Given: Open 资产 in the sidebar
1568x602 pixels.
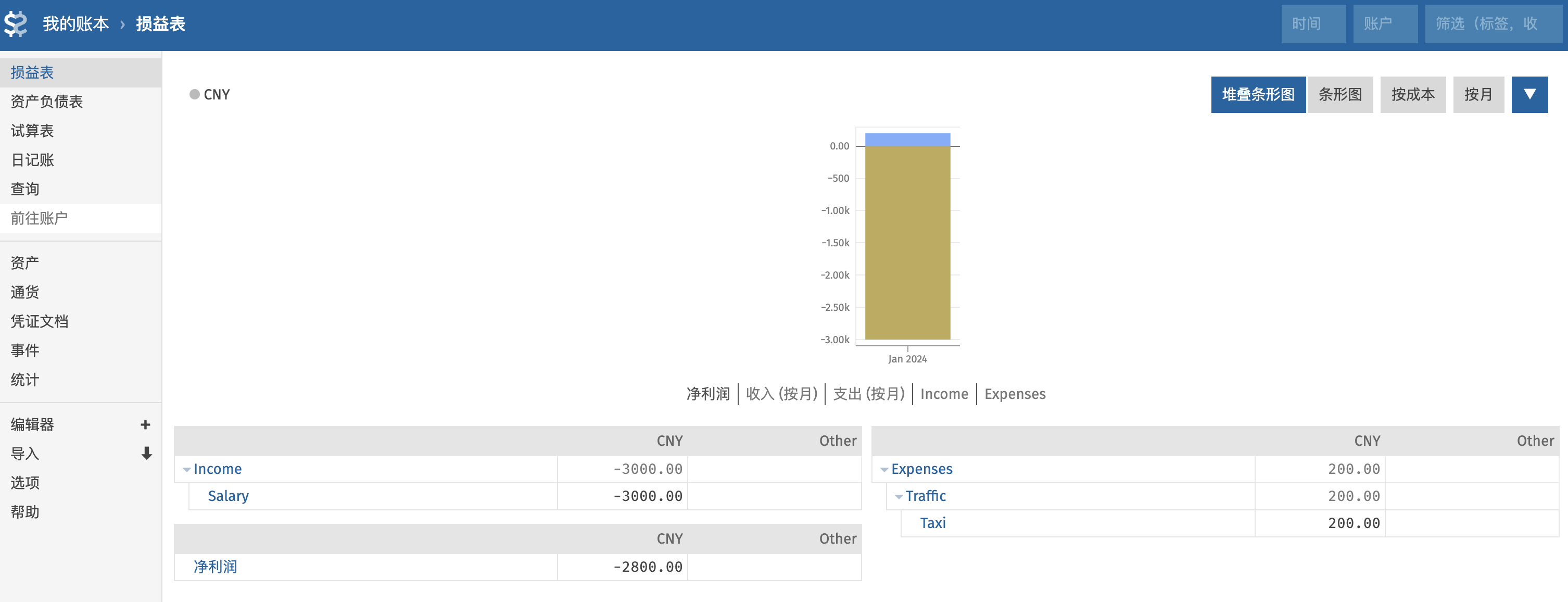Looking at the screenshot, I should 80,263.
